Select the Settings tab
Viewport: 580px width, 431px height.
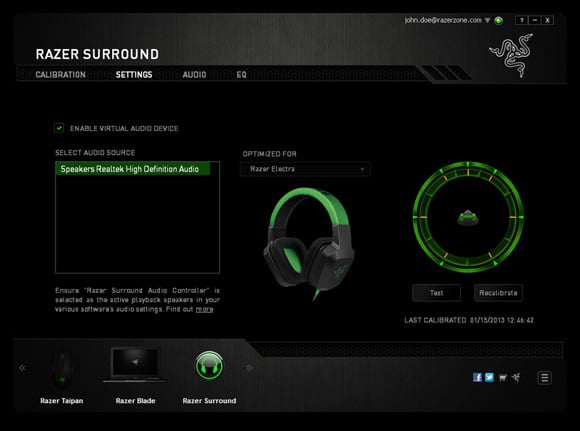(134, 75)
